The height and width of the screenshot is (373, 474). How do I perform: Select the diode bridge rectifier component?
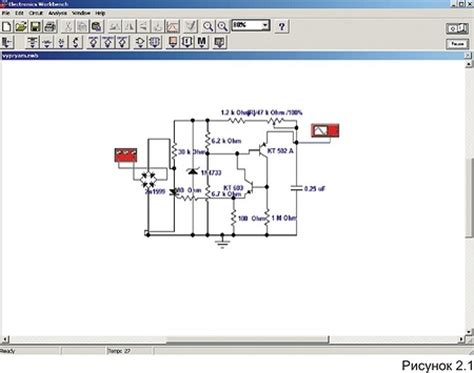click(x=148, y=180)
